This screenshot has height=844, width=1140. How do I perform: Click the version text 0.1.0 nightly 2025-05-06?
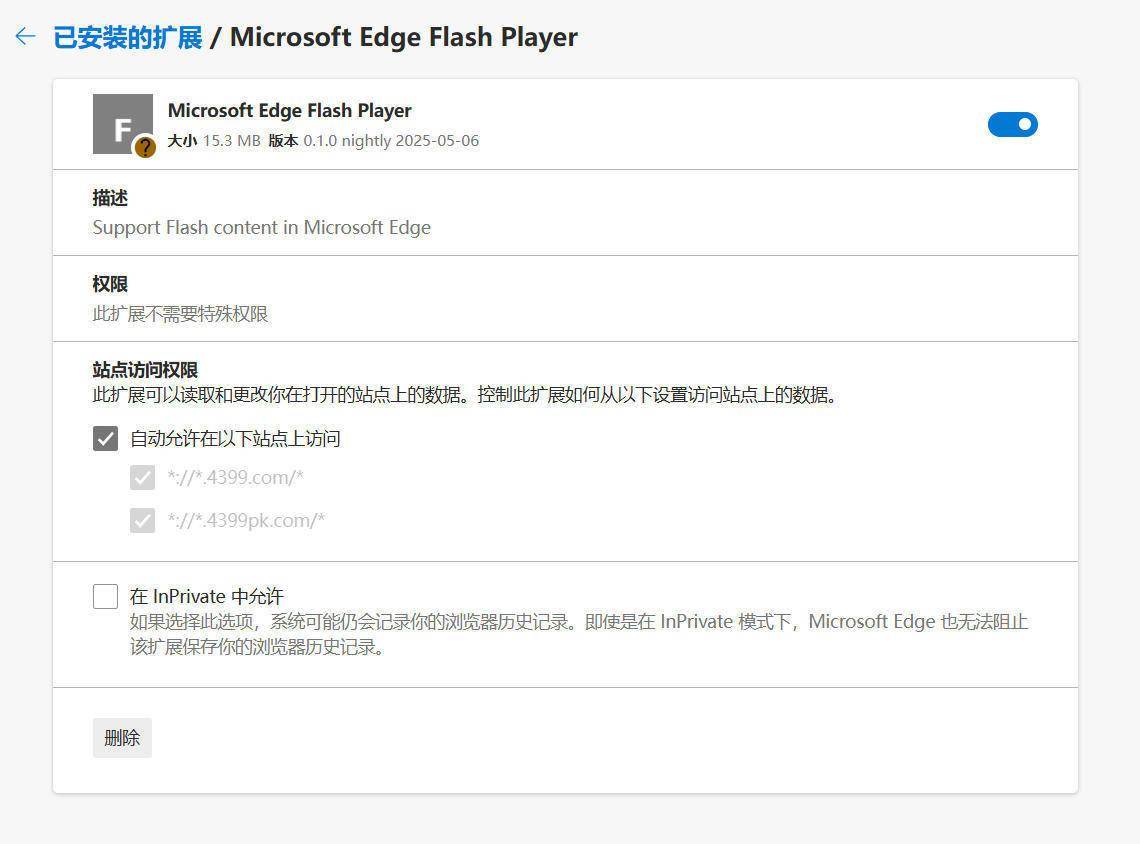point(391,140)
